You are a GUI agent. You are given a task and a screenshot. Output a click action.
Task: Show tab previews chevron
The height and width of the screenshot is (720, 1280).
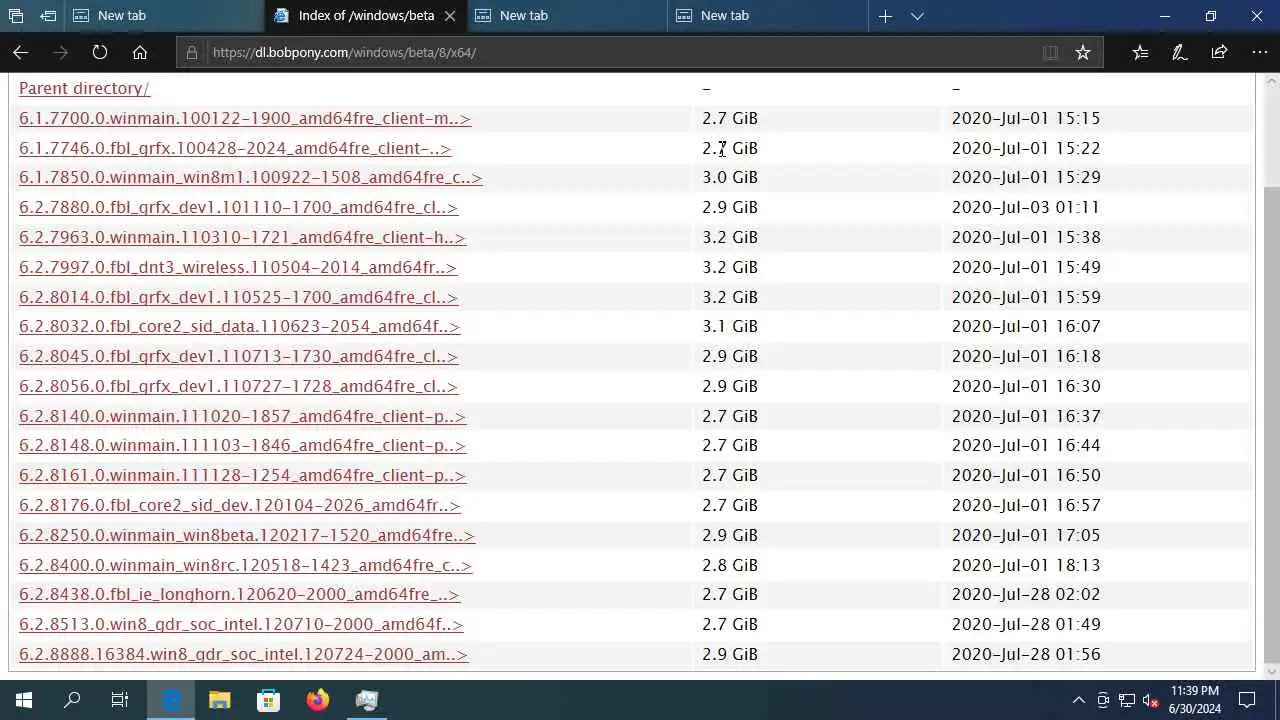pos(917,16)
